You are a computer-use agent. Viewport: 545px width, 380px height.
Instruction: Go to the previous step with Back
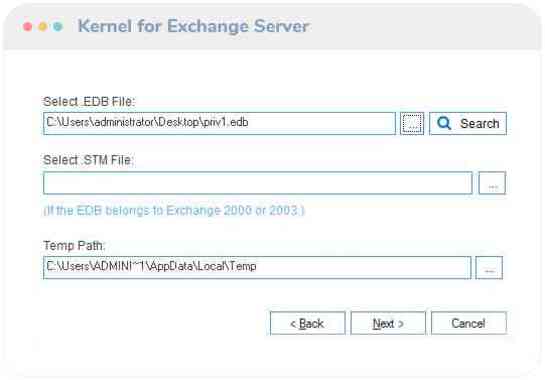[308, 323]
